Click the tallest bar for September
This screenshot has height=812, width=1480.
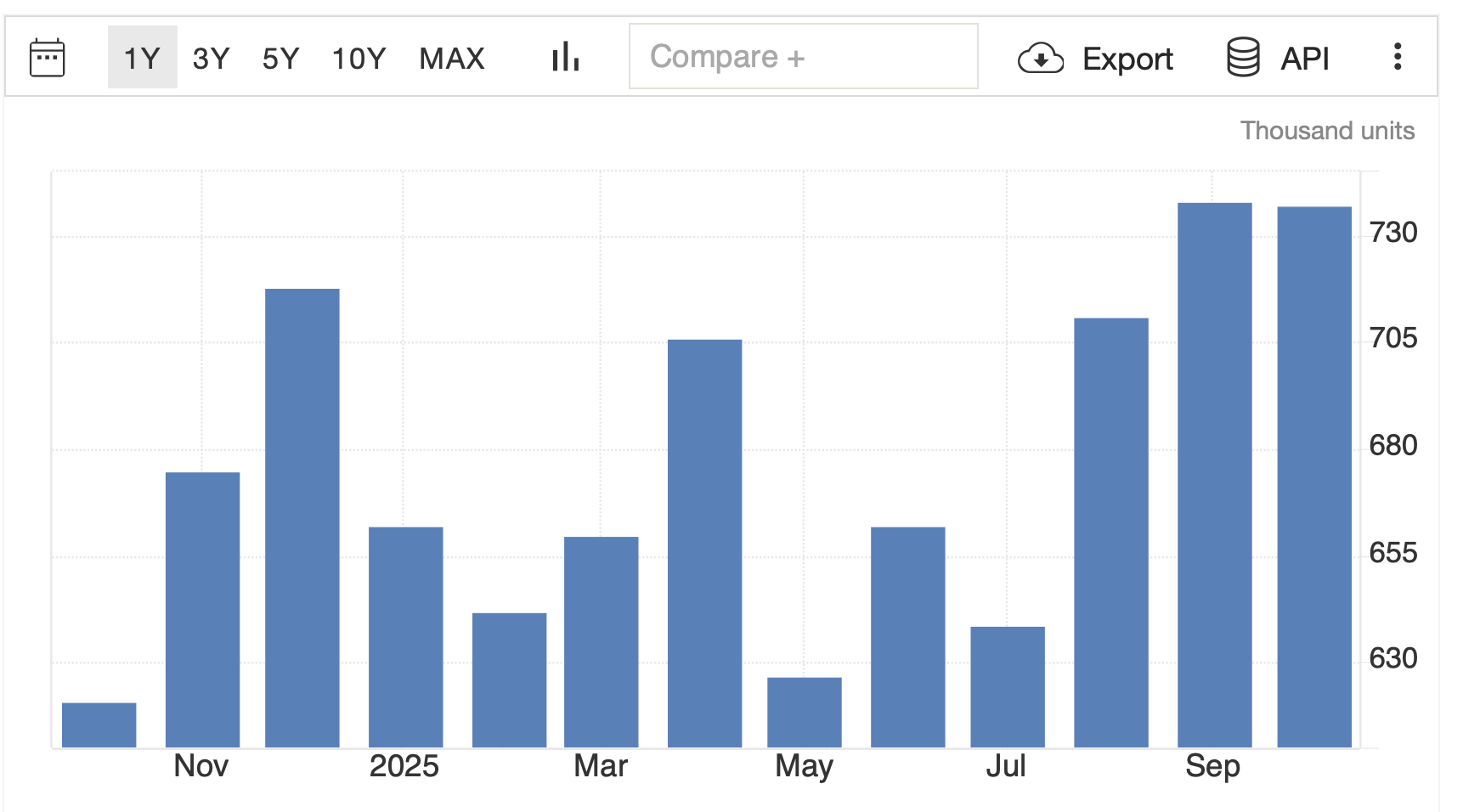tap(1214, 476)
